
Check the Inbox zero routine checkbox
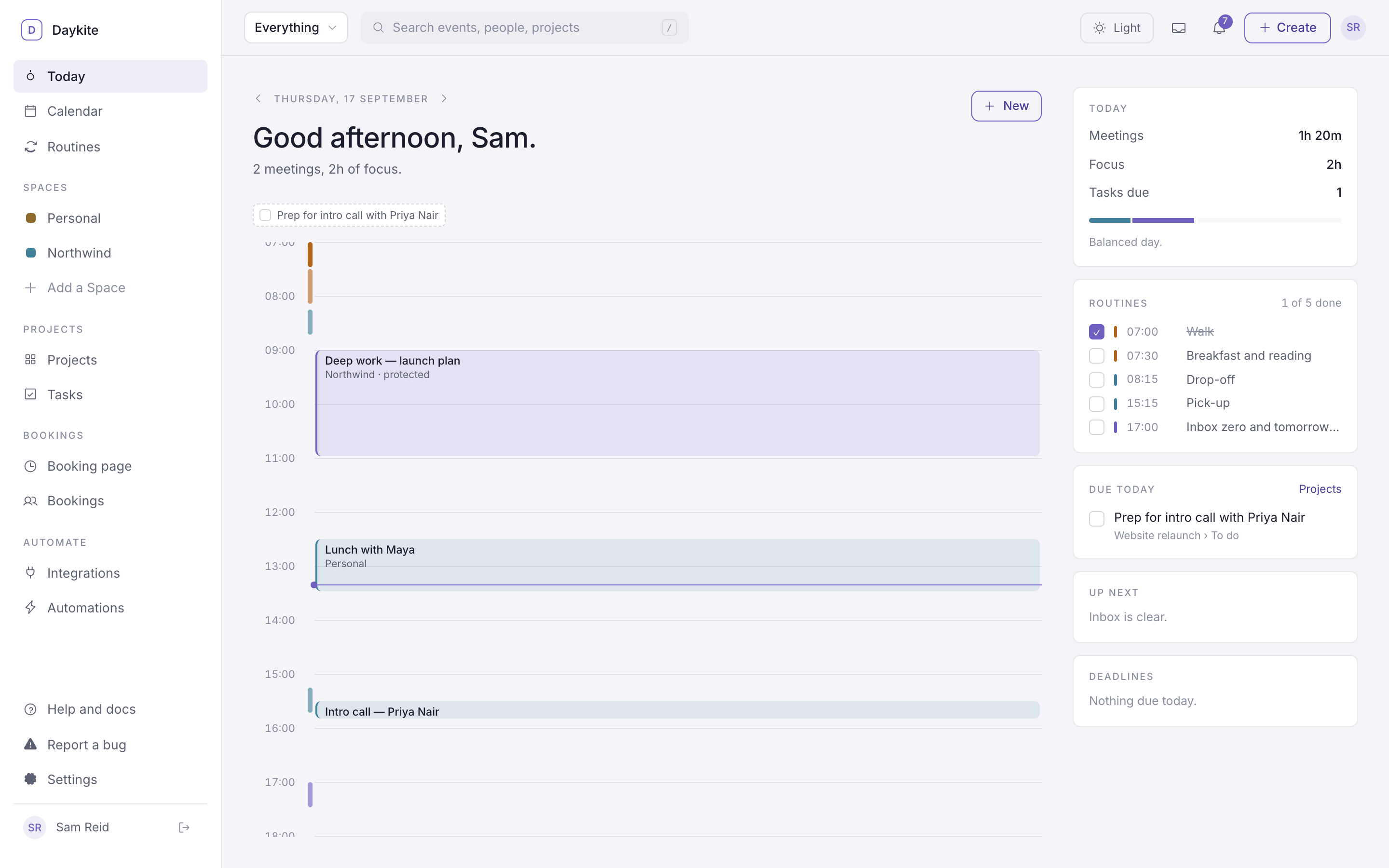coord(1096,427)
